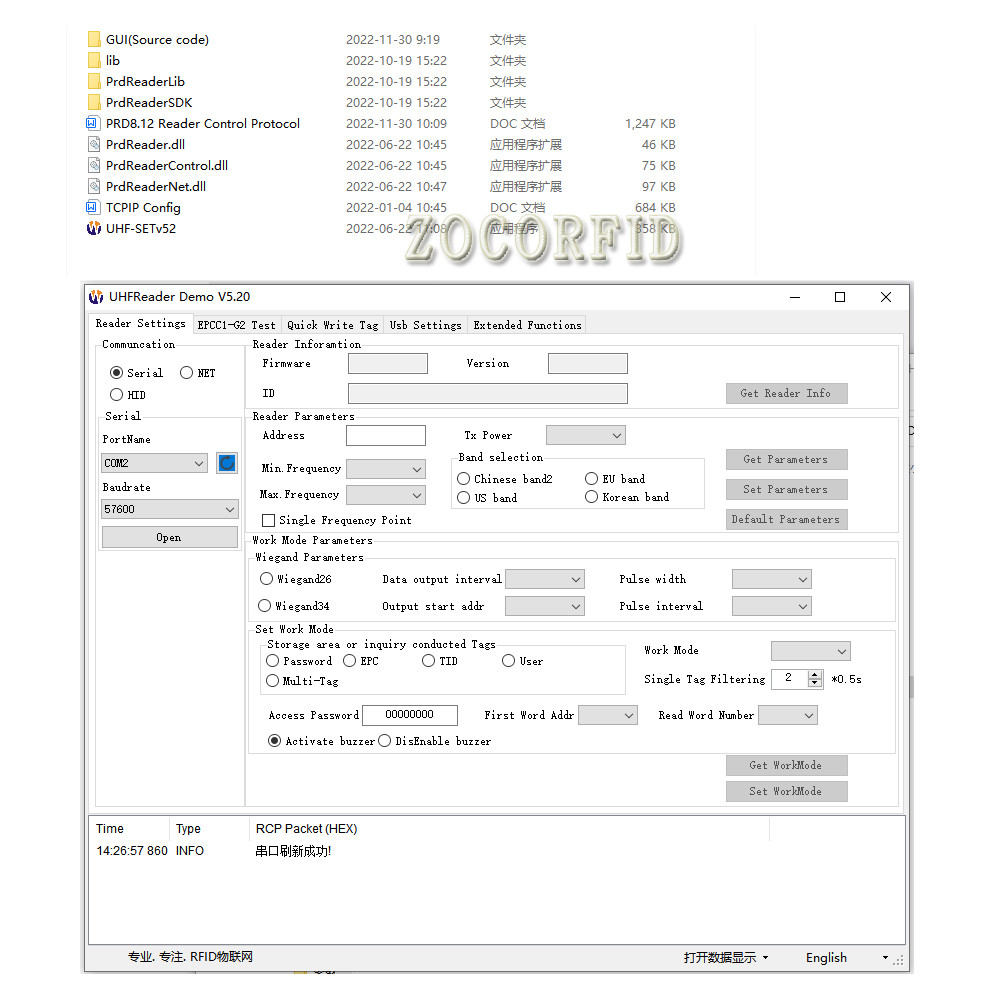Click the Address input field

click(x=386, y=436)
